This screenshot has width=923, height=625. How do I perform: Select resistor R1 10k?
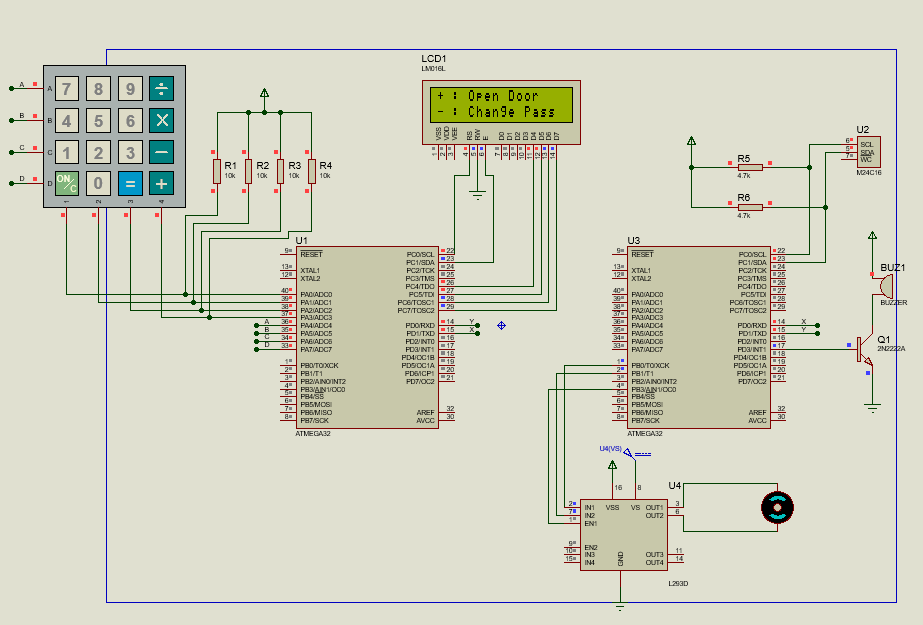(215, 170)
